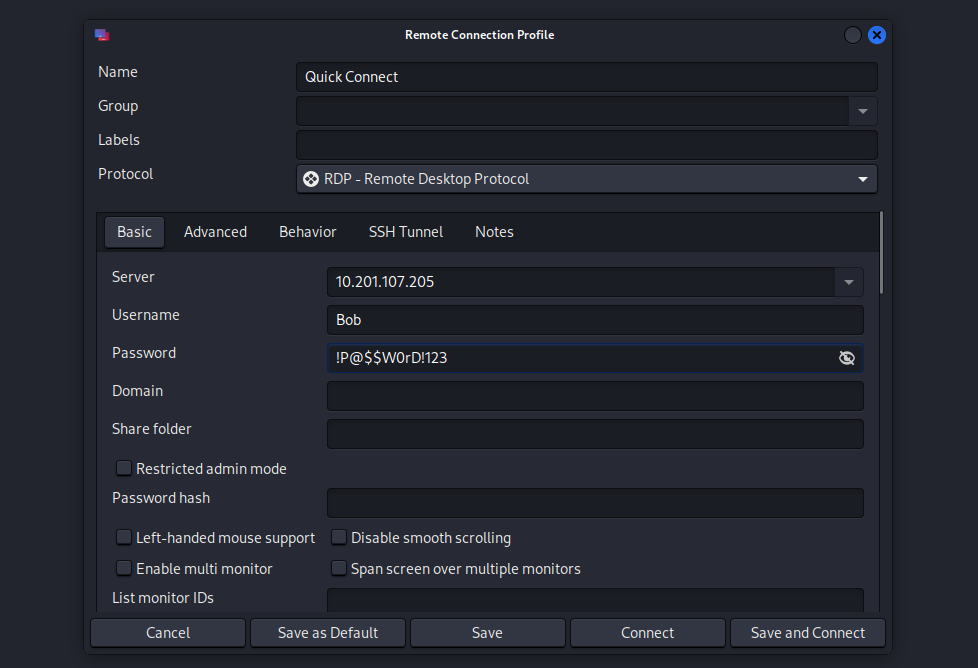Image resolution: width=978 pixels, height=668 pixels.
Task: Enable Restricted admin mode checkbox
Action: [125, 468]
